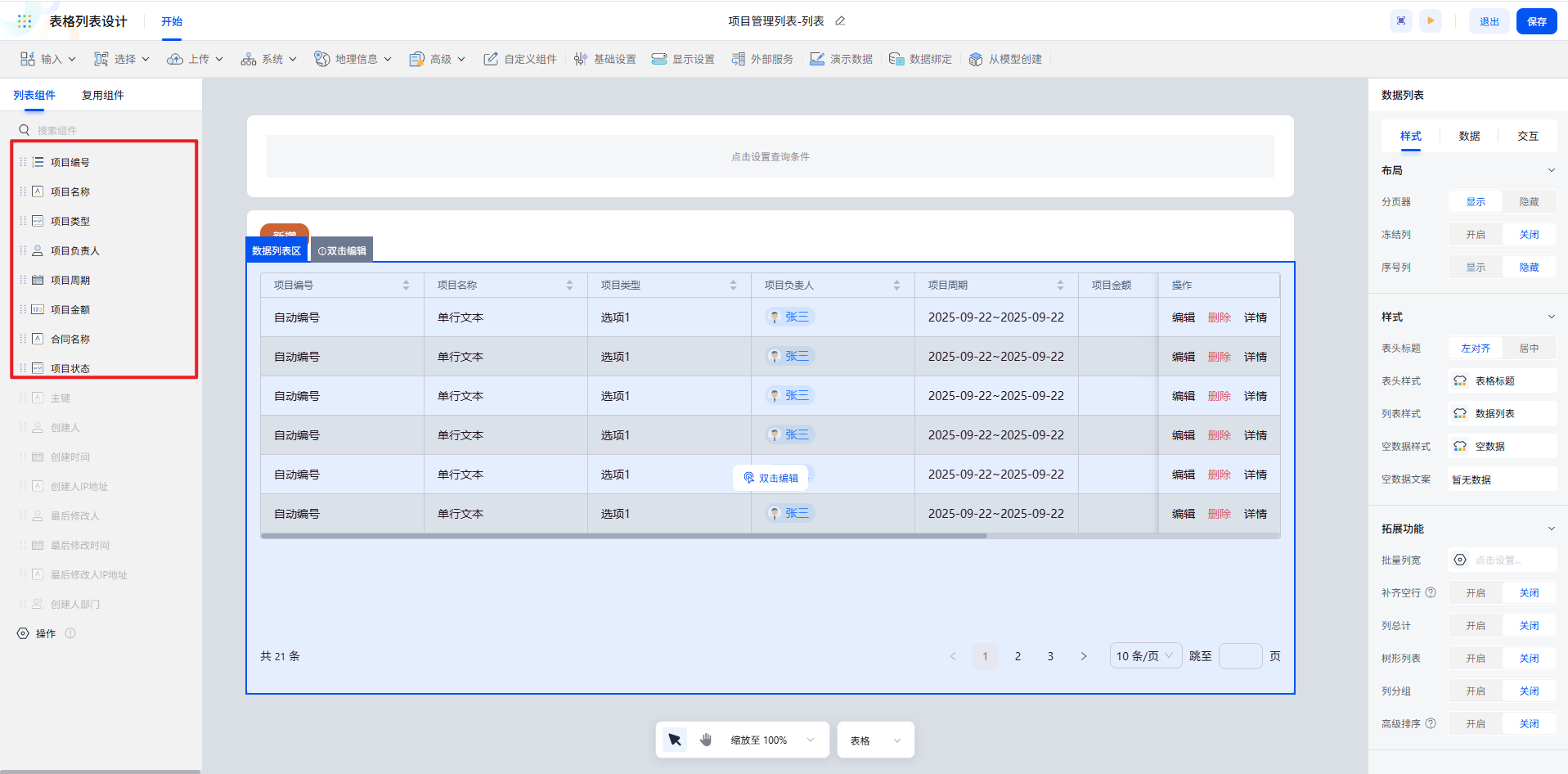This screenshot has width=1568, height=774.
Task: Set 分页器 to 隐藏
Action: pyautogui.click(x=1528, y=202)
